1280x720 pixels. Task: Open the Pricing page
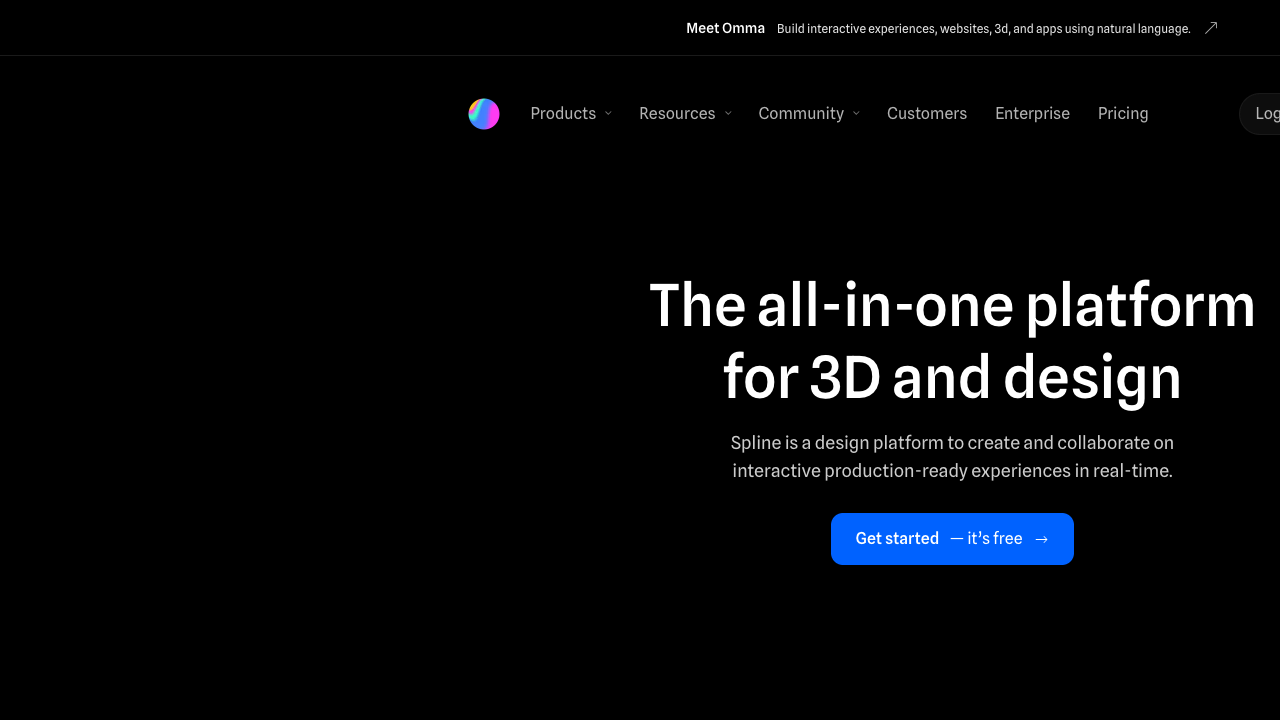[1123, 114]
